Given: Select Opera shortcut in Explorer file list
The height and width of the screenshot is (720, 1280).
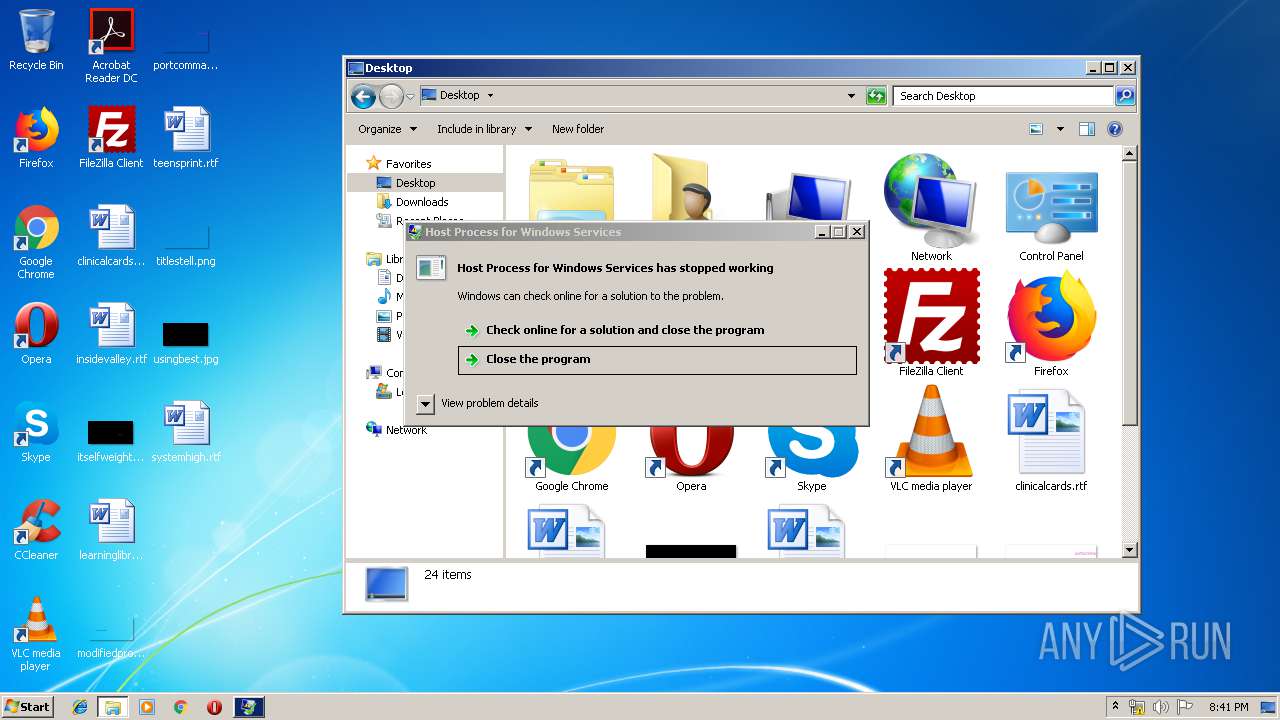Looking at the screenshot, I should click(691, 458).
